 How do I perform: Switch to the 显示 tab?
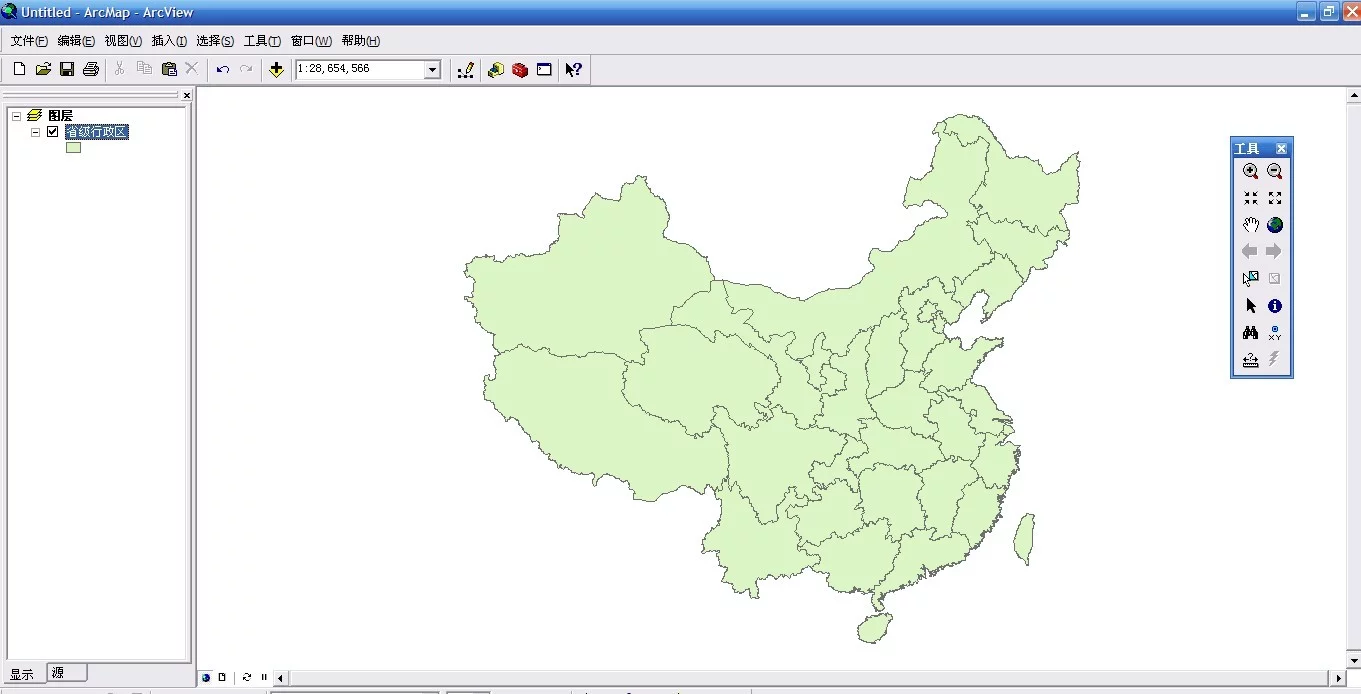(22, 674)
